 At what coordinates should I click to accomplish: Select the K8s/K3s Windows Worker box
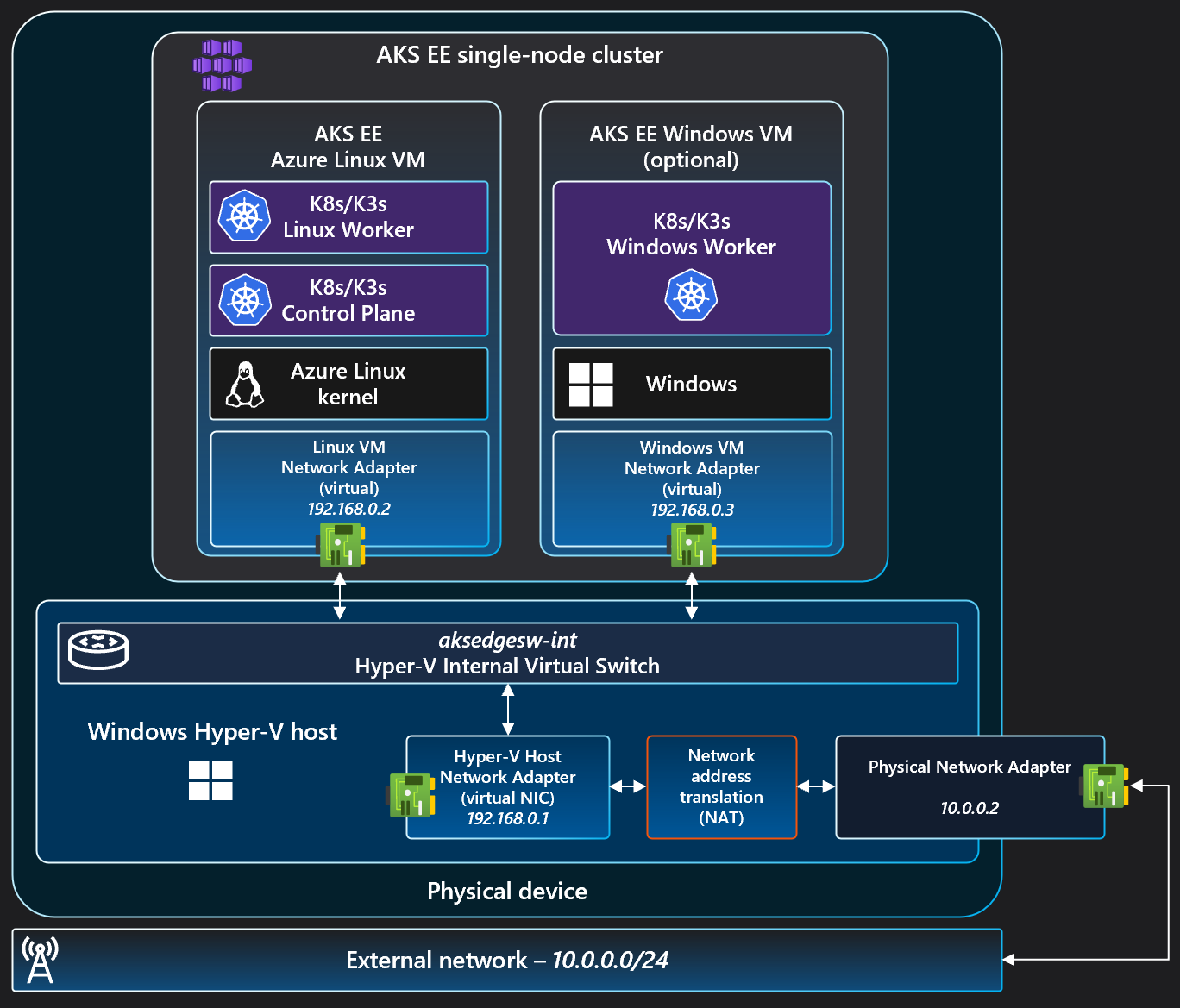click(692, 258)
